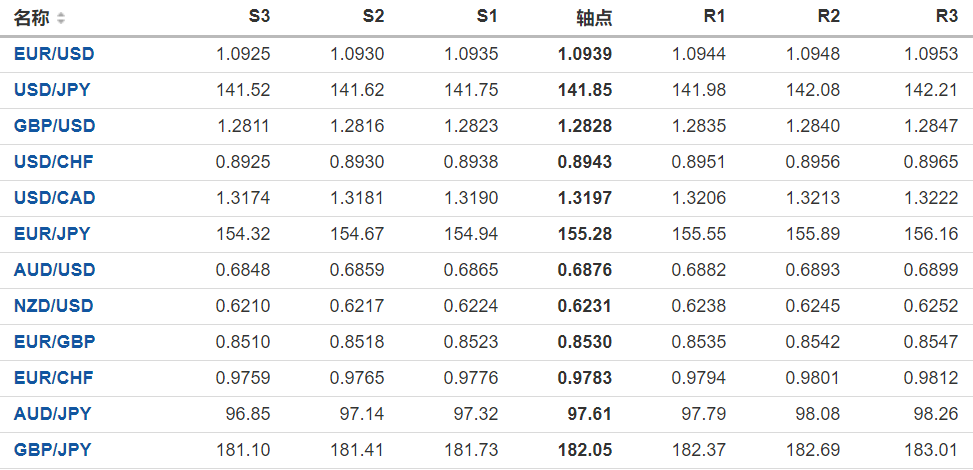
Task: Open the GBP/JPY pair link
Action: point(52,450)
